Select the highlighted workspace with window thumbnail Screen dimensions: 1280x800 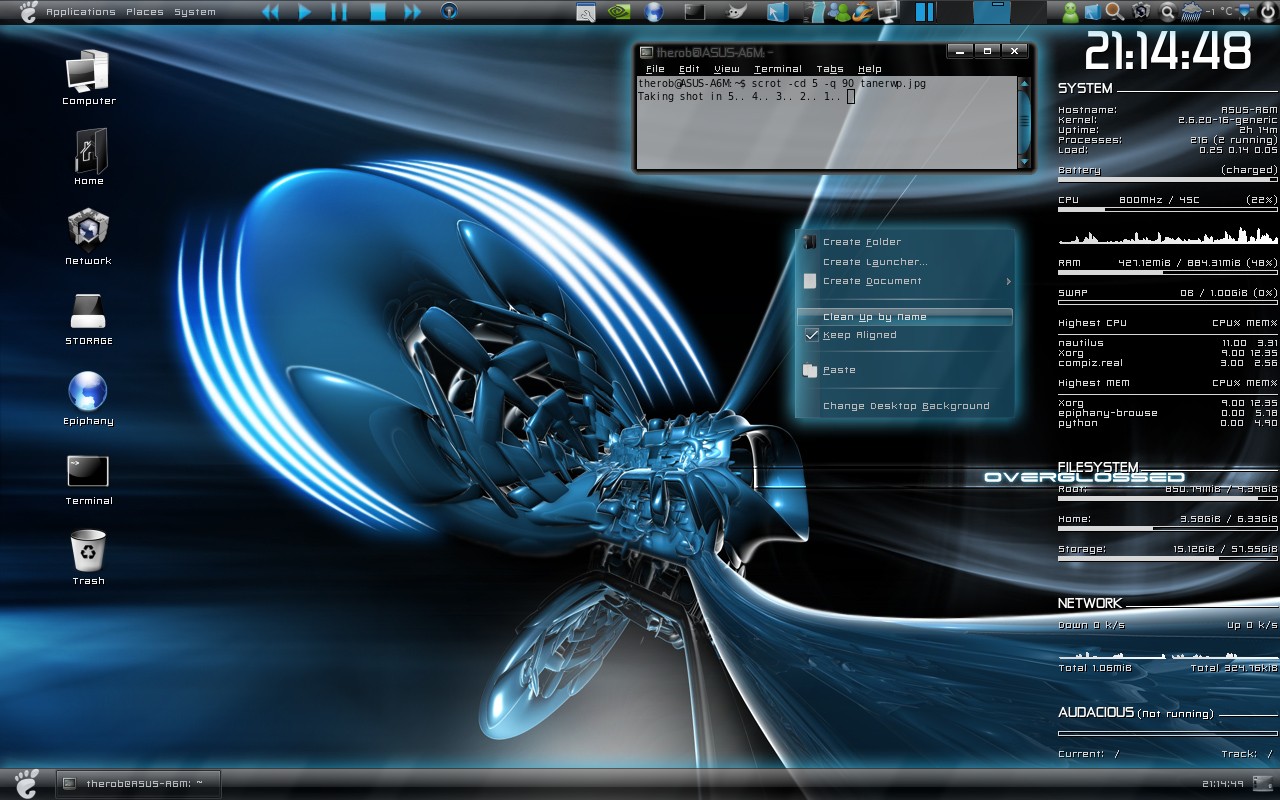tap(993, 12)
